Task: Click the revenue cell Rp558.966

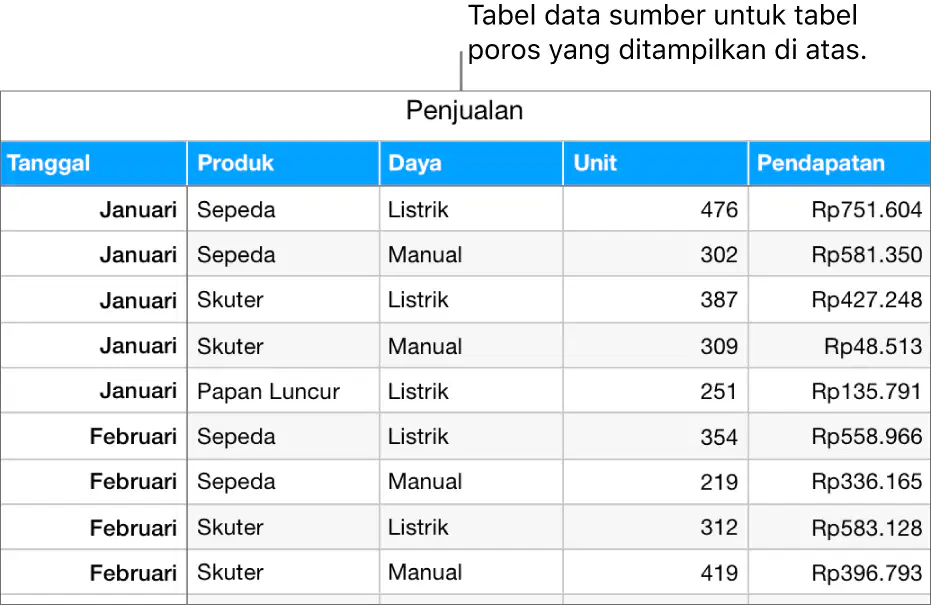Action: pos(840,436)
